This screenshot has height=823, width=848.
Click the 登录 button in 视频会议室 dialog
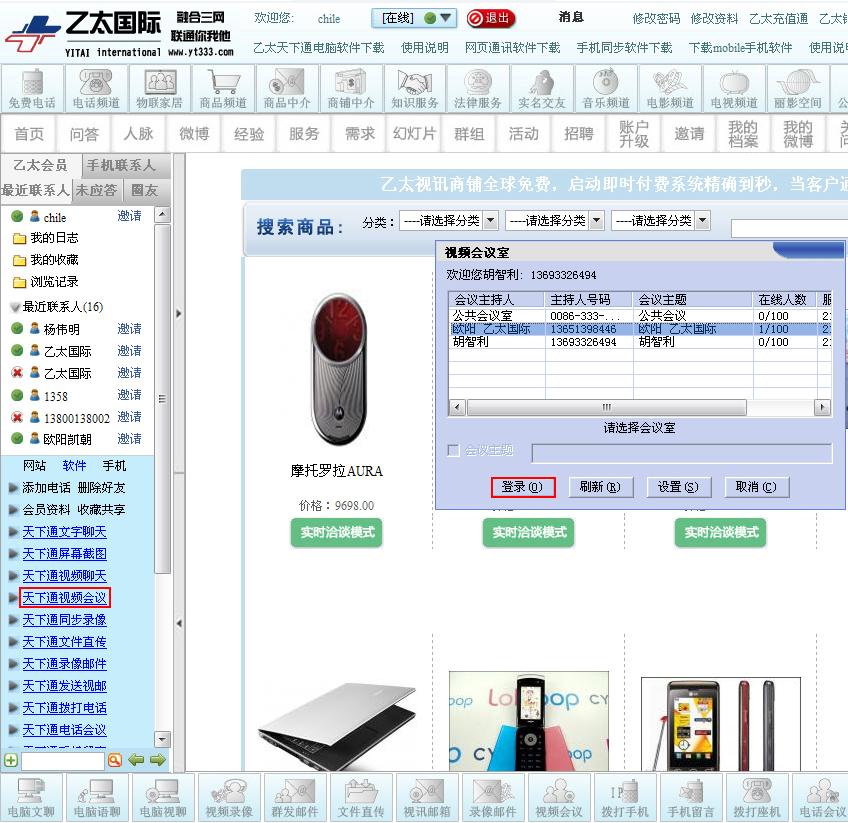pos(522,487)
